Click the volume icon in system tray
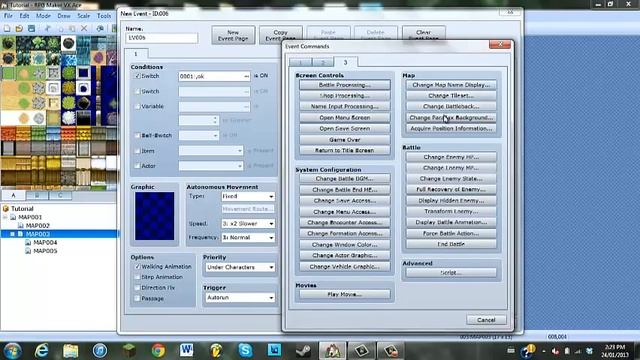Viewport: 640px width, 360px height. [x=555, y=351]
